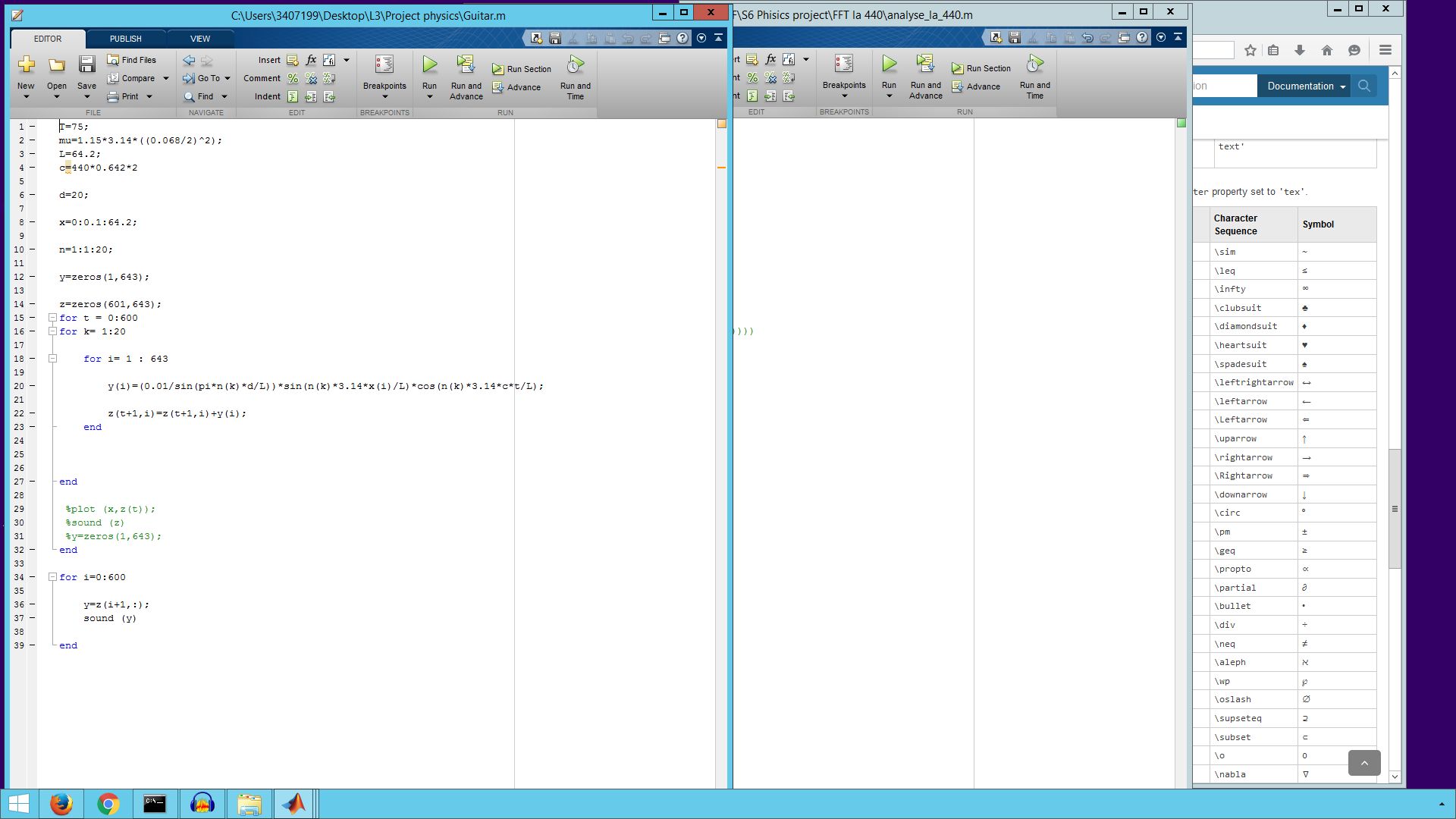Click Run Section in the right editor

[981, 68]
